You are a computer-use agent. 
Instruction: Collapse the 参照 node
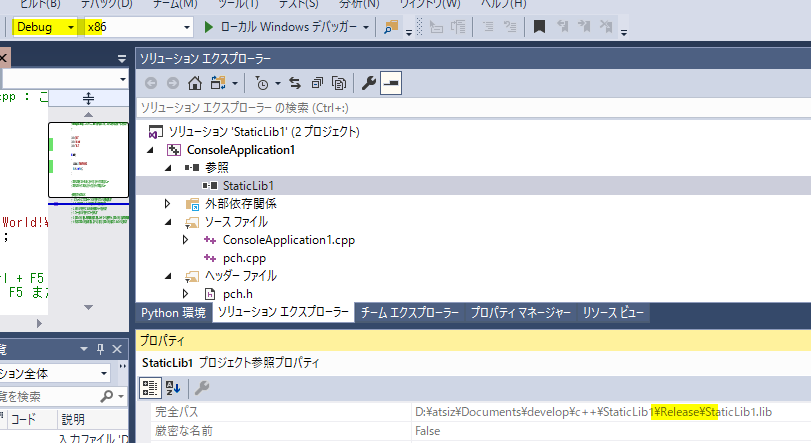[x=168, y=168]
